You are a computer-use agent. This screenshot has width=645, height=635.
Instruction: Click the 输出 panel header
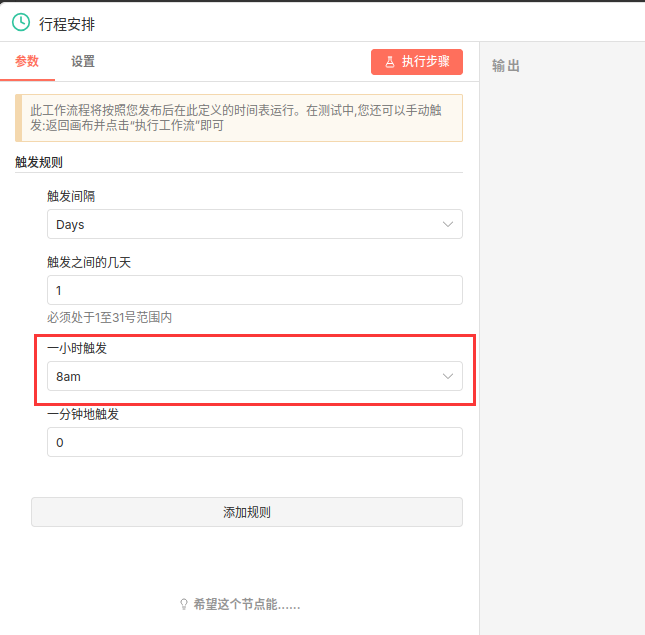pos(506,66)
